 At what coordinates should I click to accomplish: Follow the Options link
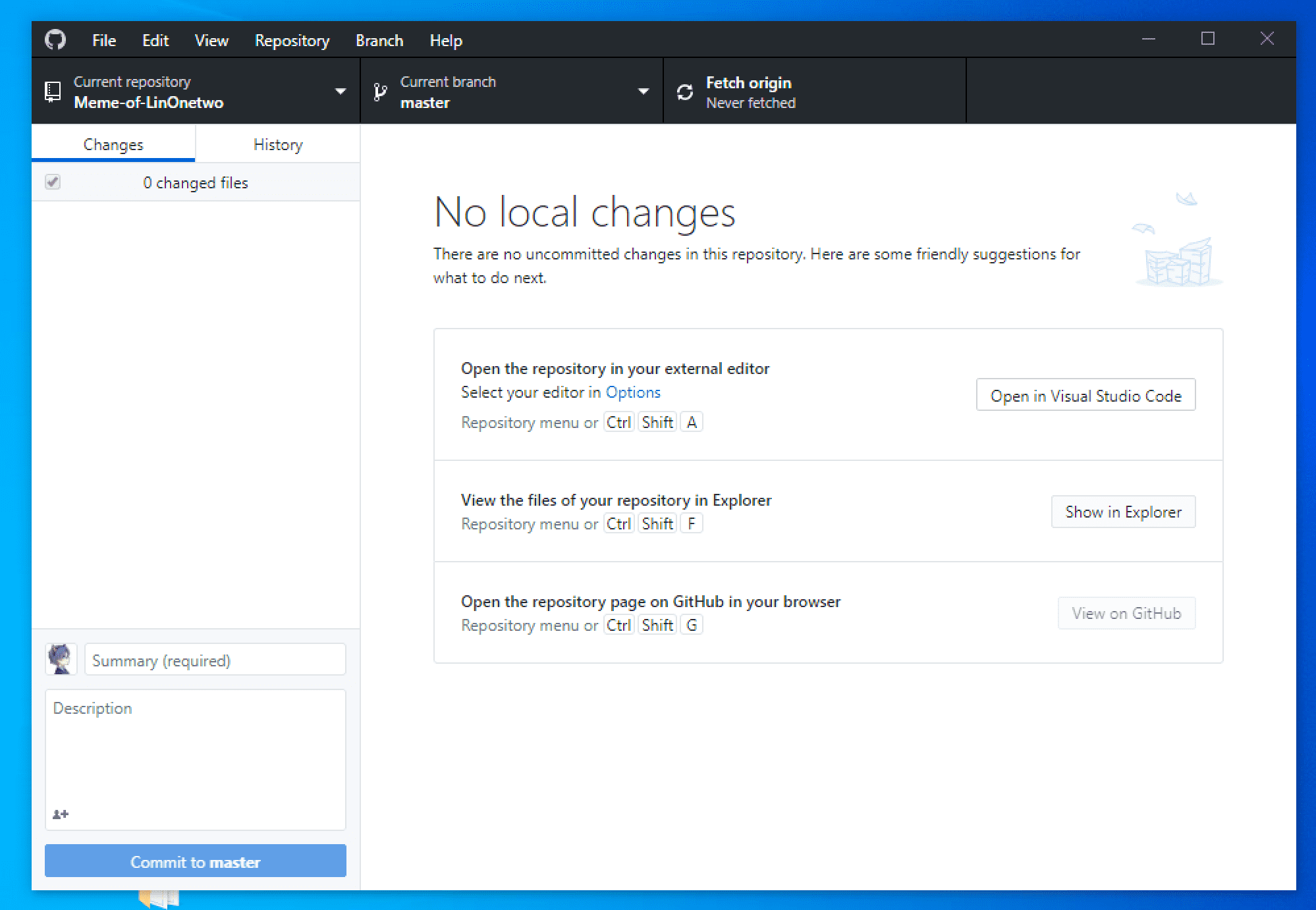[632, 392]
